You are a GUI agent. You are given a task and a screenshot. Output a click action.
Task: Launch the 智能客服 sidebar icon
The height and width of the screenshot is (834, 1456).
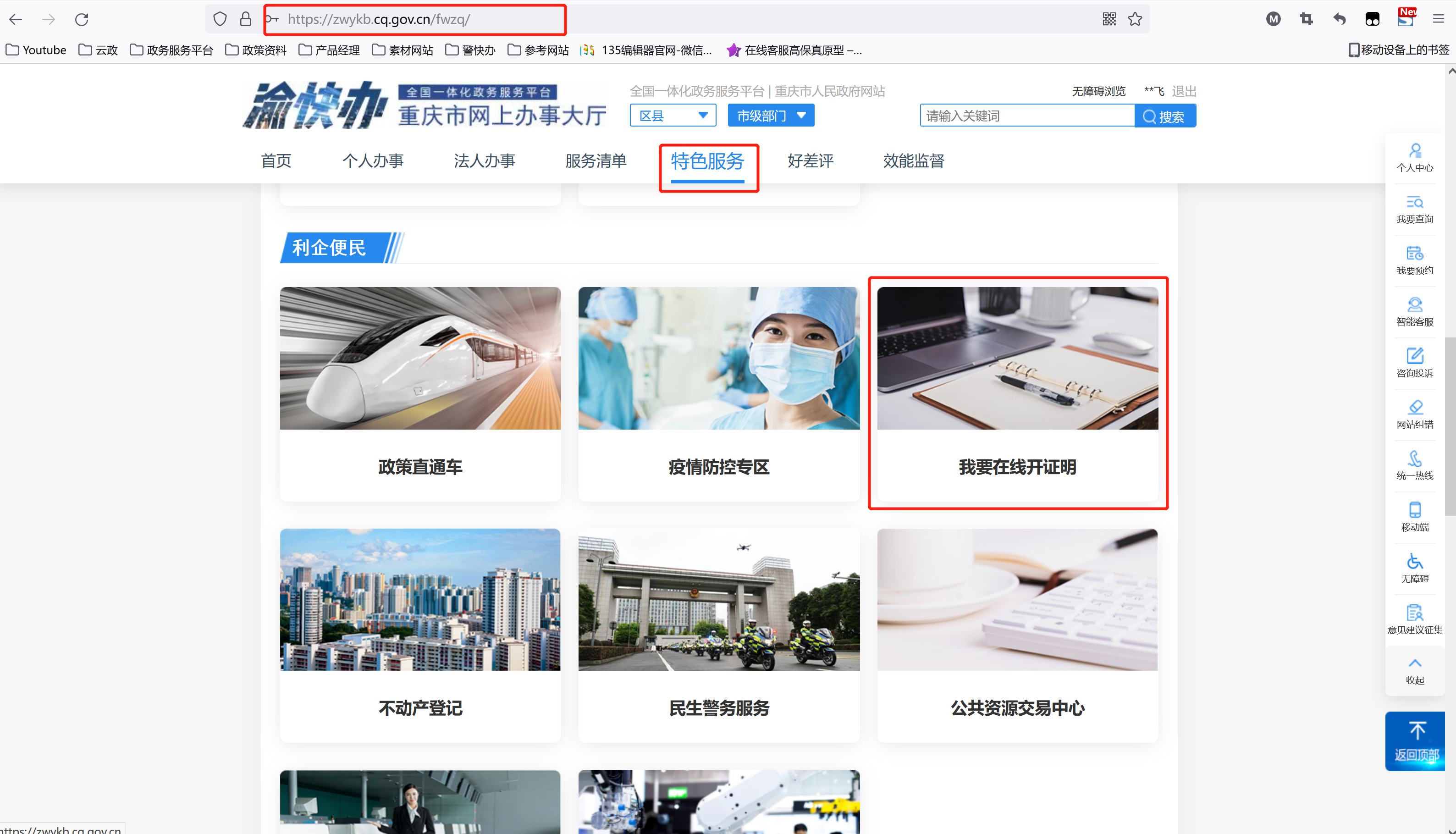(x=1414, y=305)
